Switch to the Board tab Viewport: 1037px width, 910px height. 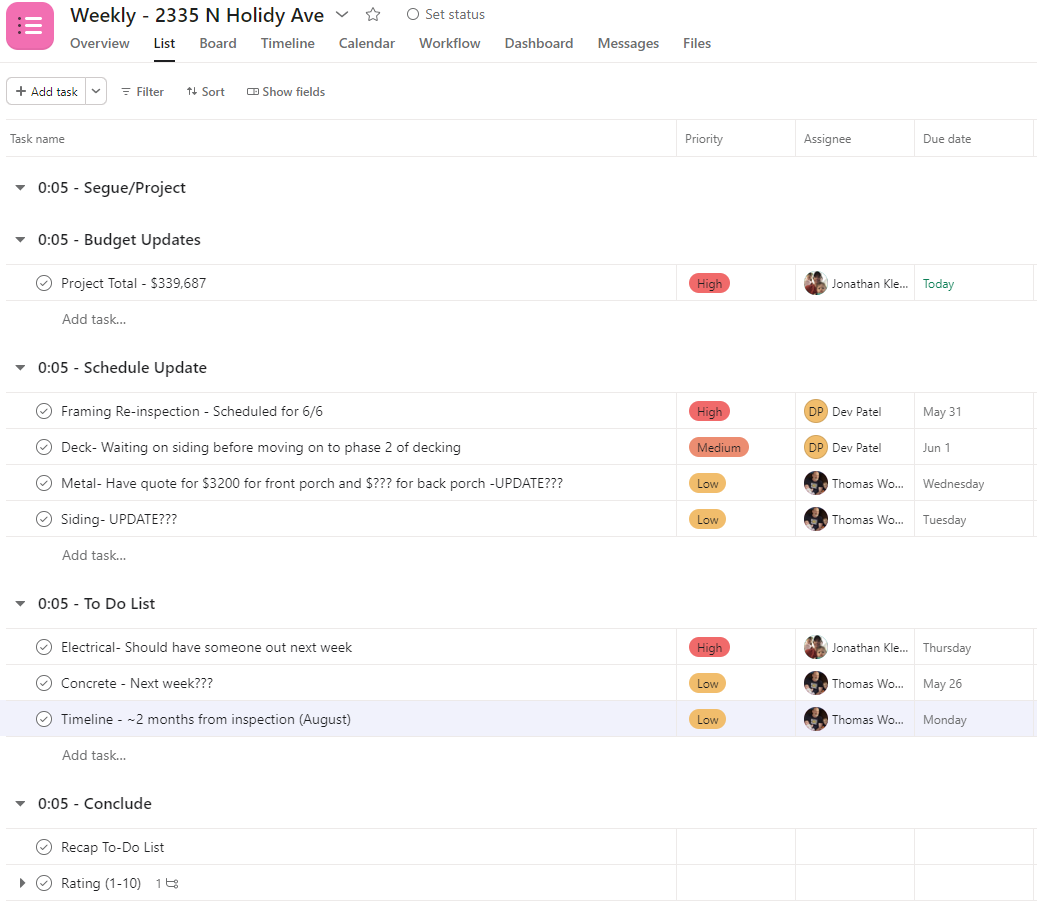[218, 43]
